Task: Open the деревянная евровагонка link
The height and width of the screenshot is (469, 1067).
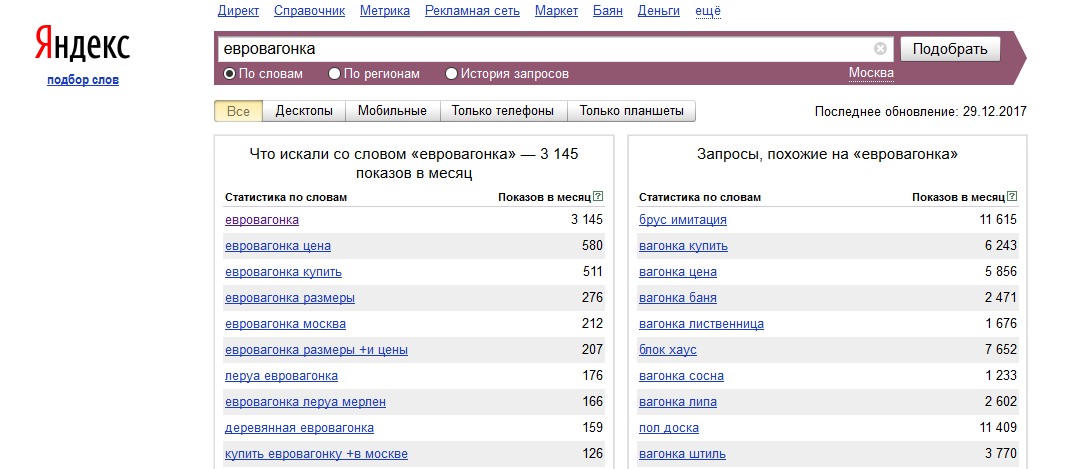Action: [x=299, y=427]
